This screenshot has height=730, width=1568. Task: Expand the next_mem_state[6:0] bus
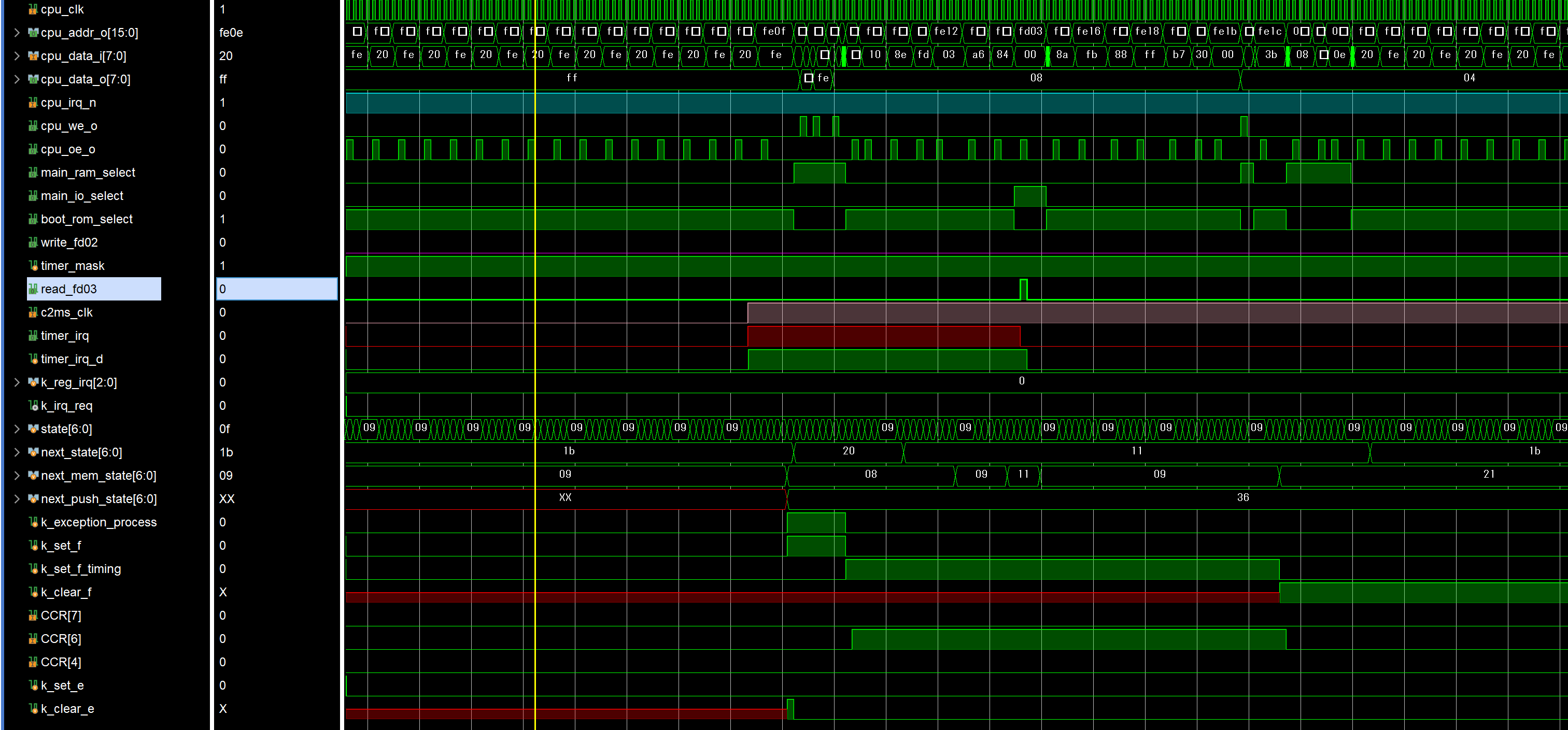(x=17, y=476)
